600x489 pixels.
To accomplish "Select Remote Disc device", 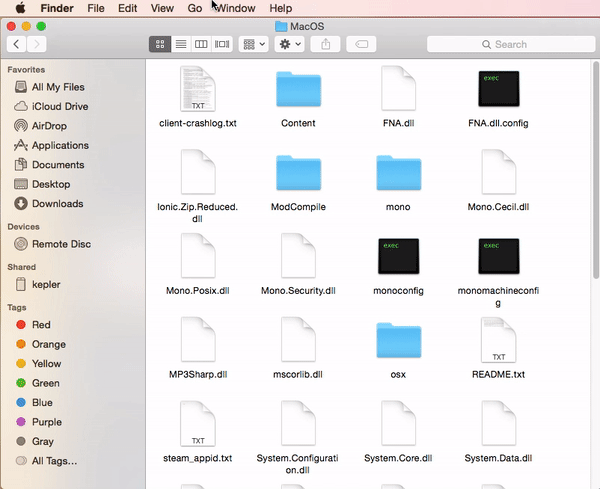I will click(x=52, y=244).
